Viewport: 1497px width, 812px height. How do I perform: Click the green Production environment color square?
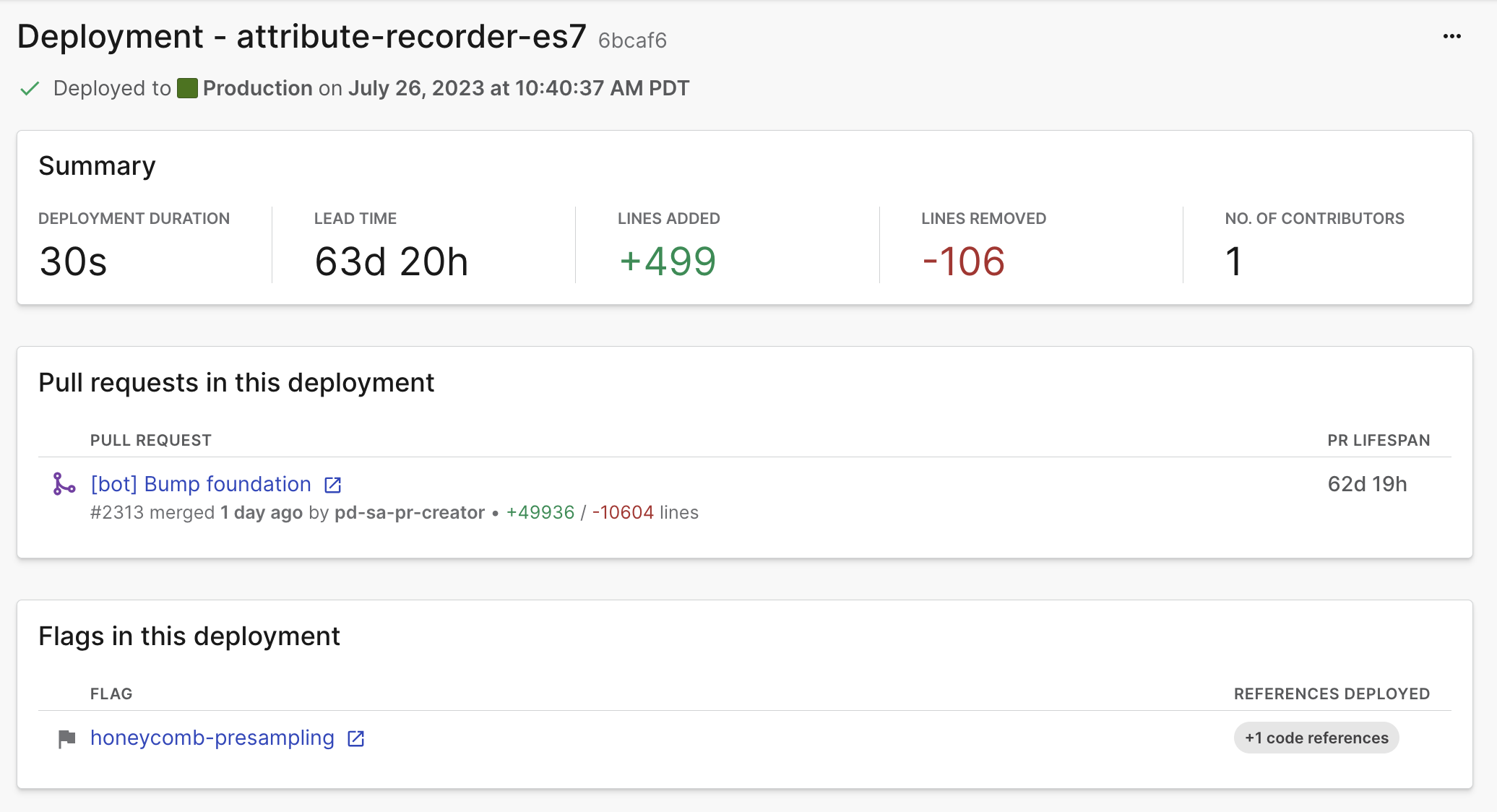pos(187,88)
